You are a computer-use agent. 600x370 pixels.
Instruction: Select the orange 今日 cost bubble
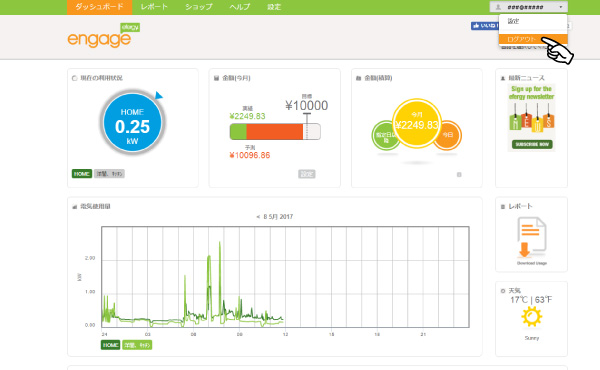(449, 135)
